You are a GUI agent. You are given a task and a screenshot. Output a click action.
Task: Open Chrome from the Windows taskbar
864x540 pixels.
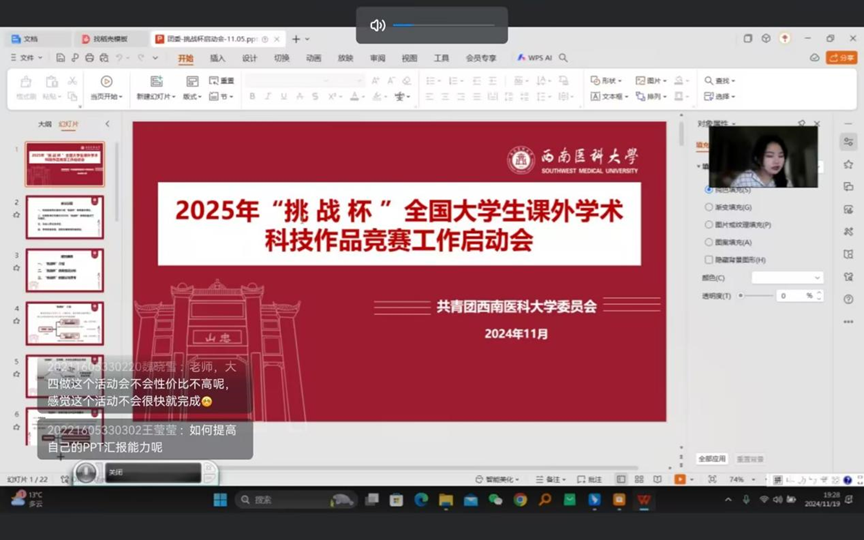[520, 500]
